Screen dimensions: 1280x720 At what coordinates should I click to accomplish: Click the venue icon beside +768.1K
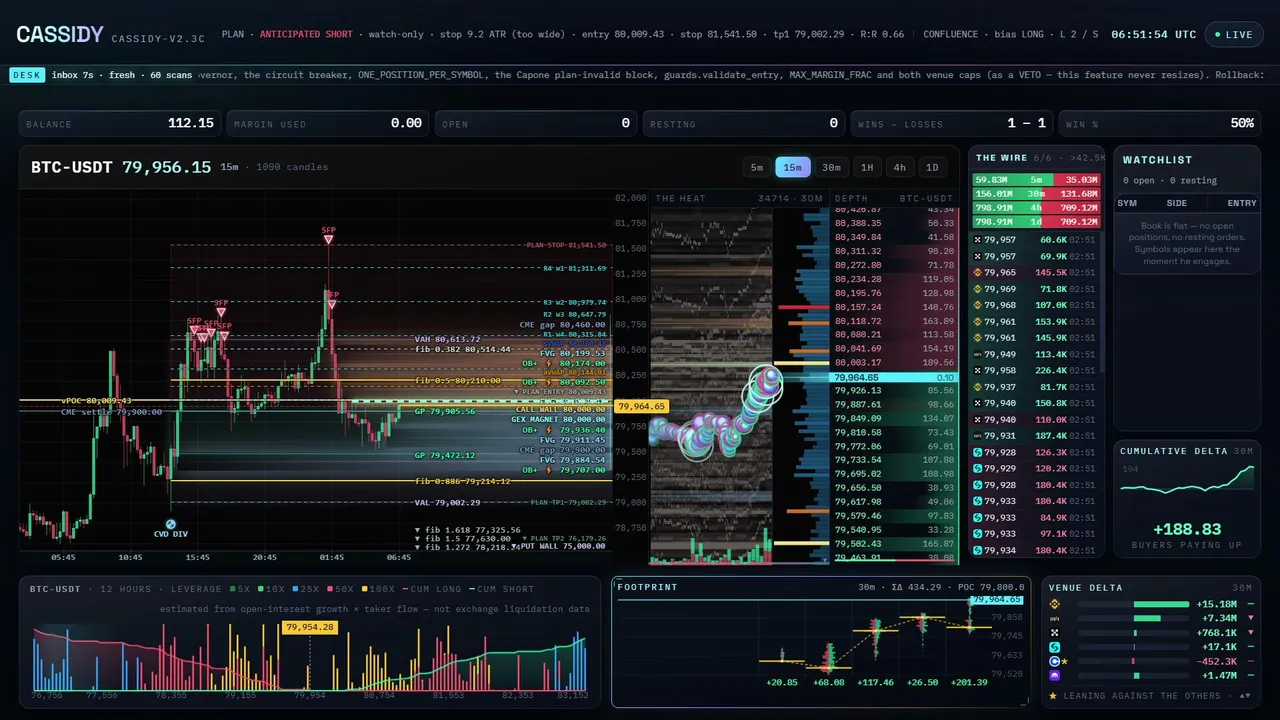point(1055,633)
